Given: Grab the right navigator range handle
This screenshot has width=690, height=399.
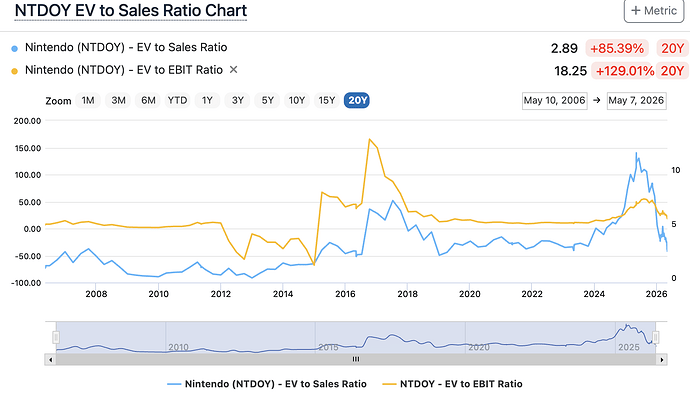Looking at the screenshot, I should pos(655,337).
